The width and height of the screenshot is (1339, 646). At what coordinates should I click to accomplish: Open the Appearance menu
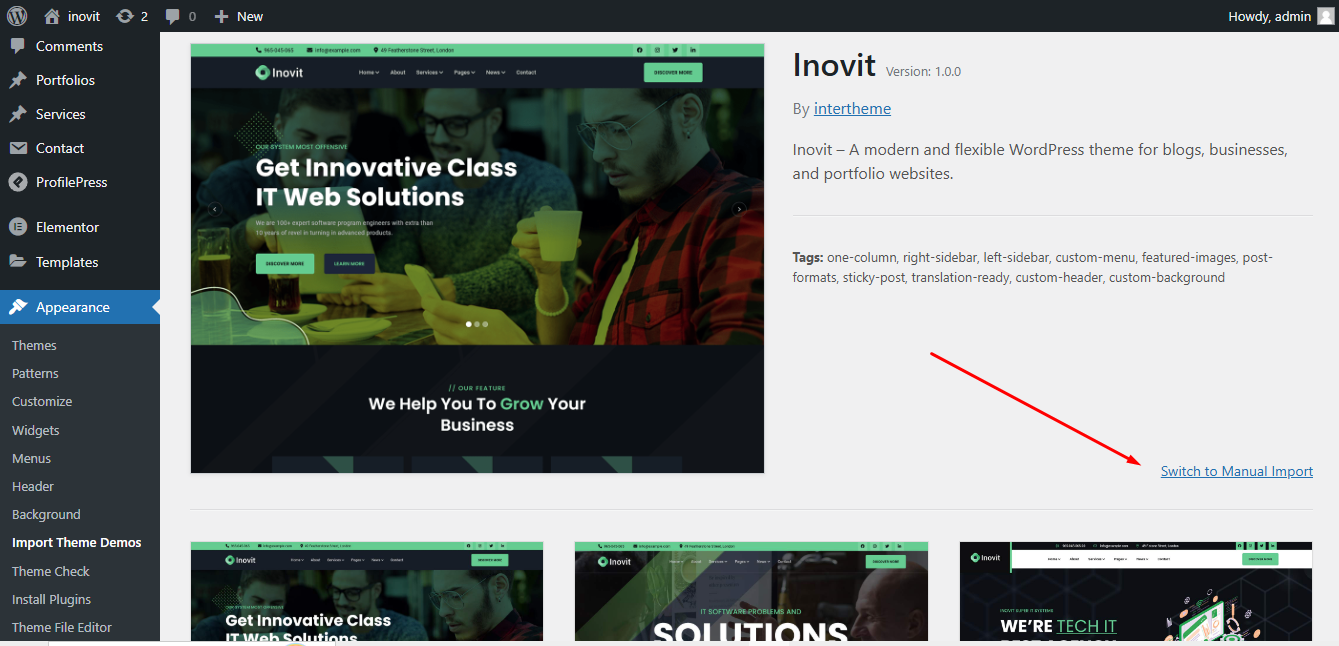pyautogui.click(x=80, y=307)
